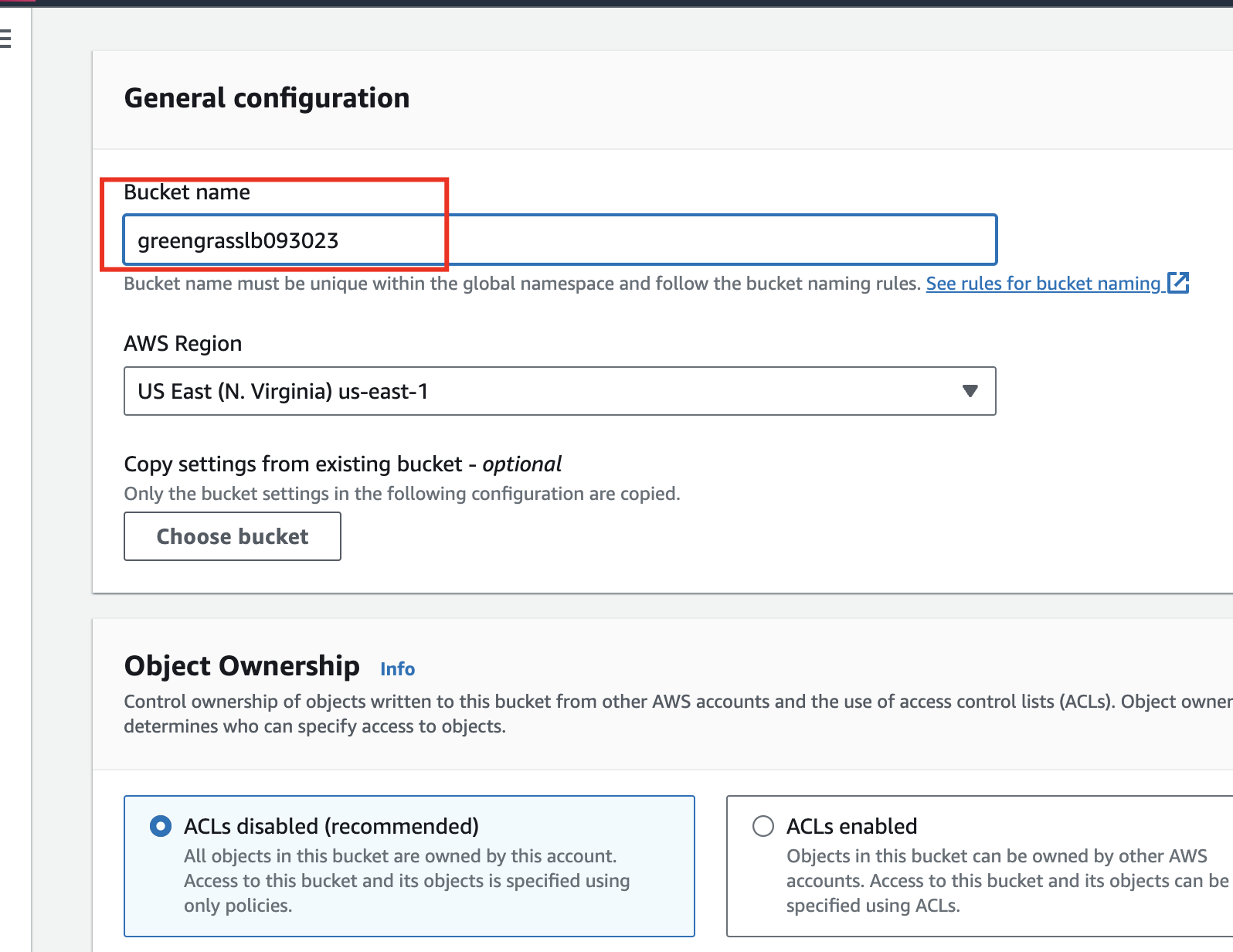Screen dimensions: 1233x952
Task: Click the Object Ownership section heading
Action: (242, 666)
